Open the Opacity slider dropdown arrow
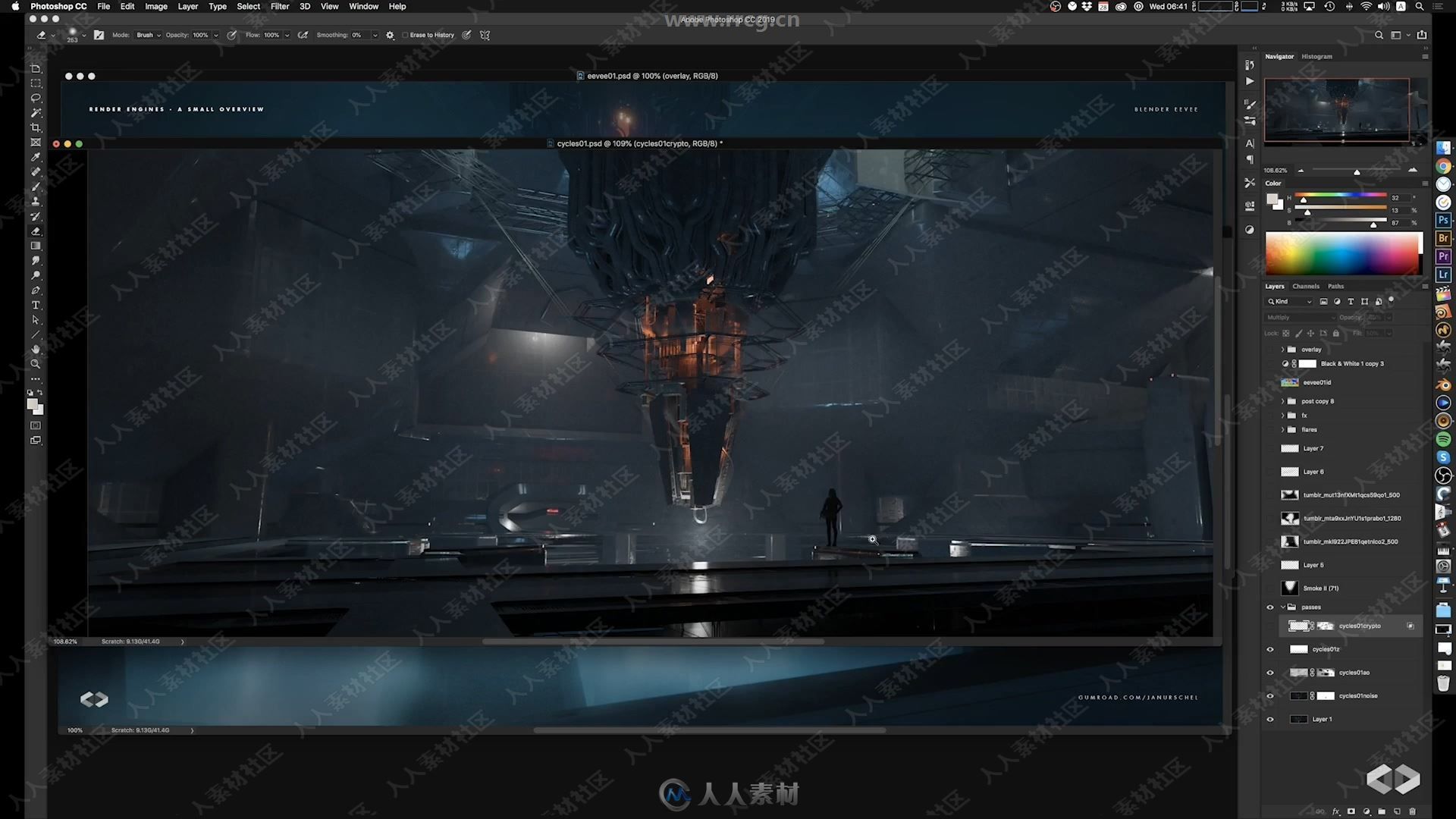 tap(216, 35)
